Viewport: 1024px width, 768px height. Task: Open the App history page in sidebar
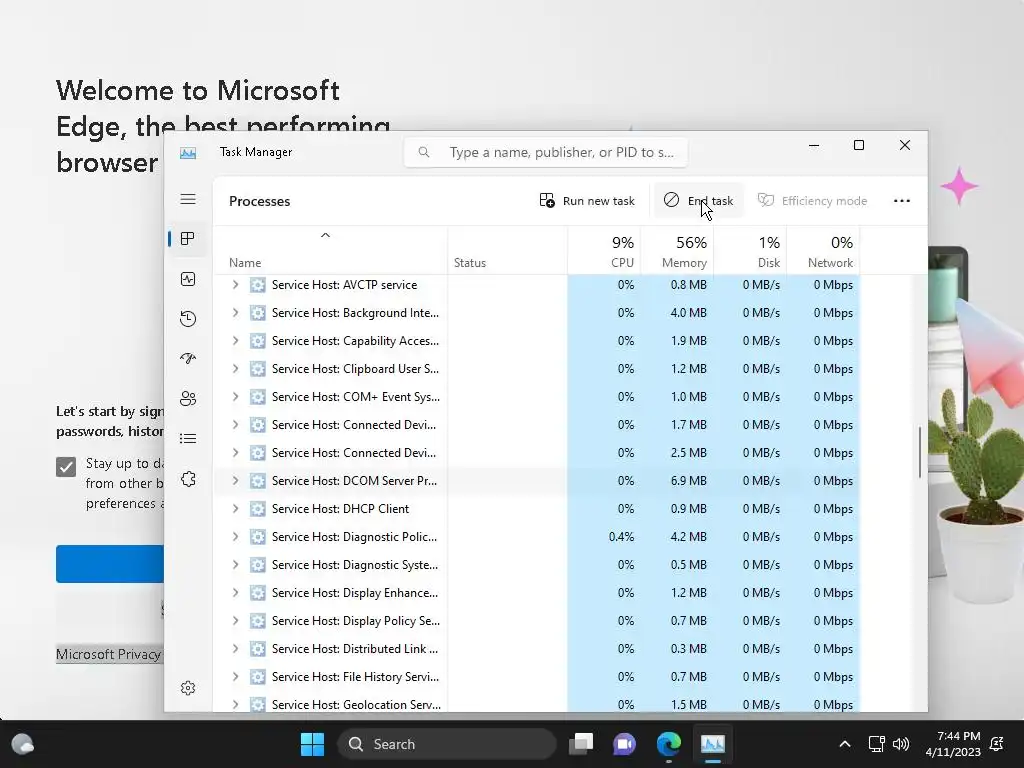(188, 319)
